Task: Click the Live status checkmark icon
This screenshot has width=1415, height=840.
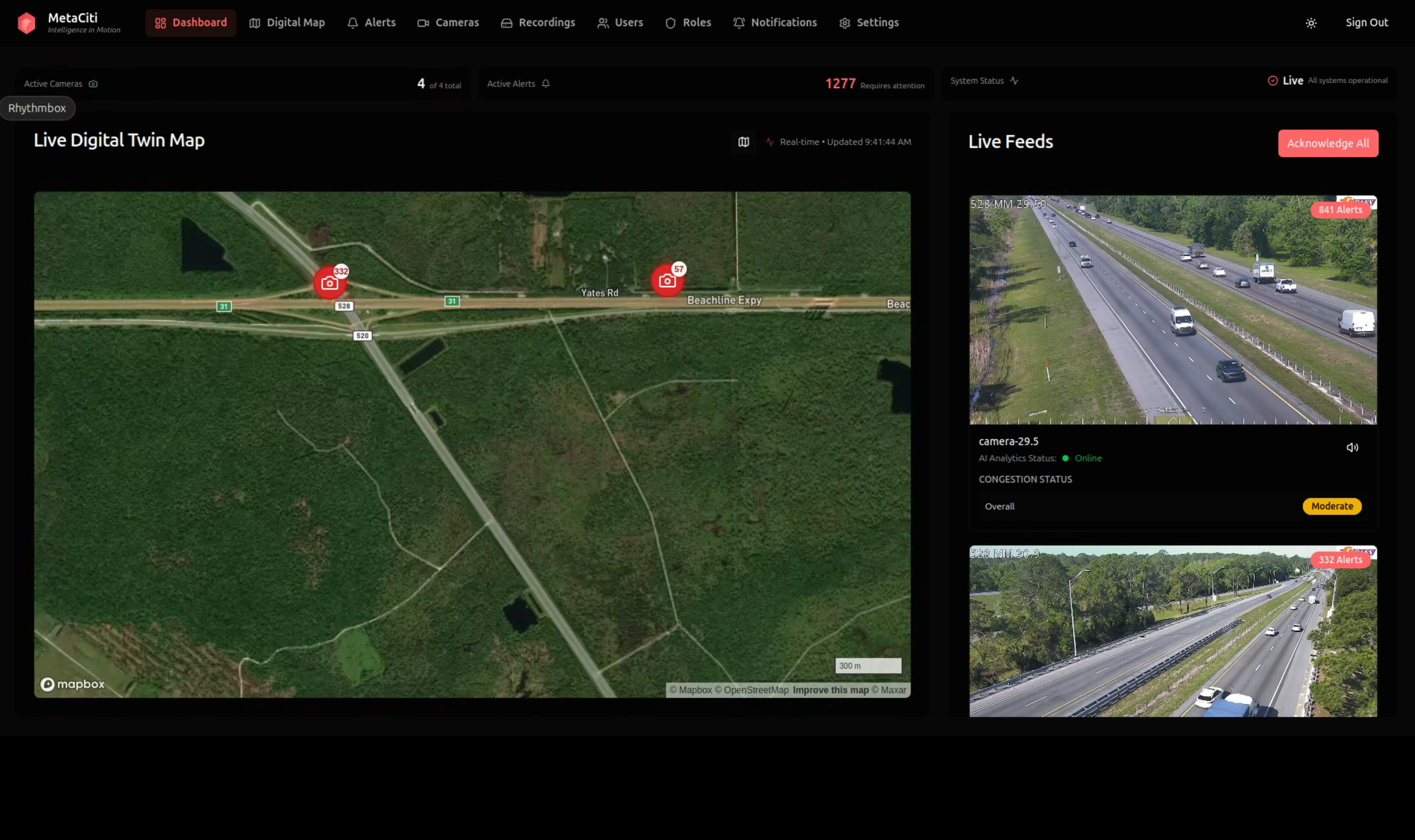Action: click(1273, 80)
